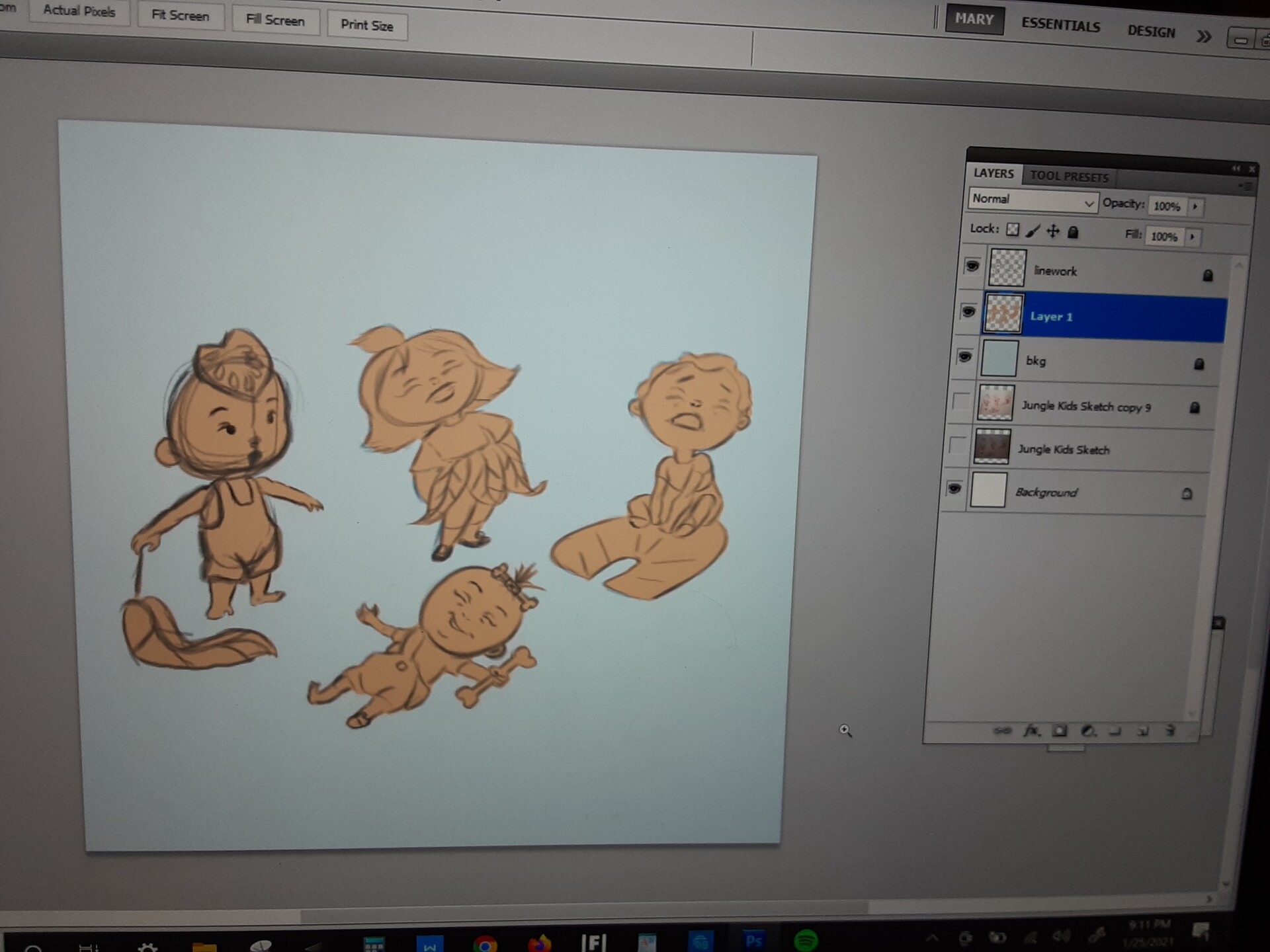Switch to the Tool Presets tab
The image size is (1270, 952).
[x=1069, y=176]
